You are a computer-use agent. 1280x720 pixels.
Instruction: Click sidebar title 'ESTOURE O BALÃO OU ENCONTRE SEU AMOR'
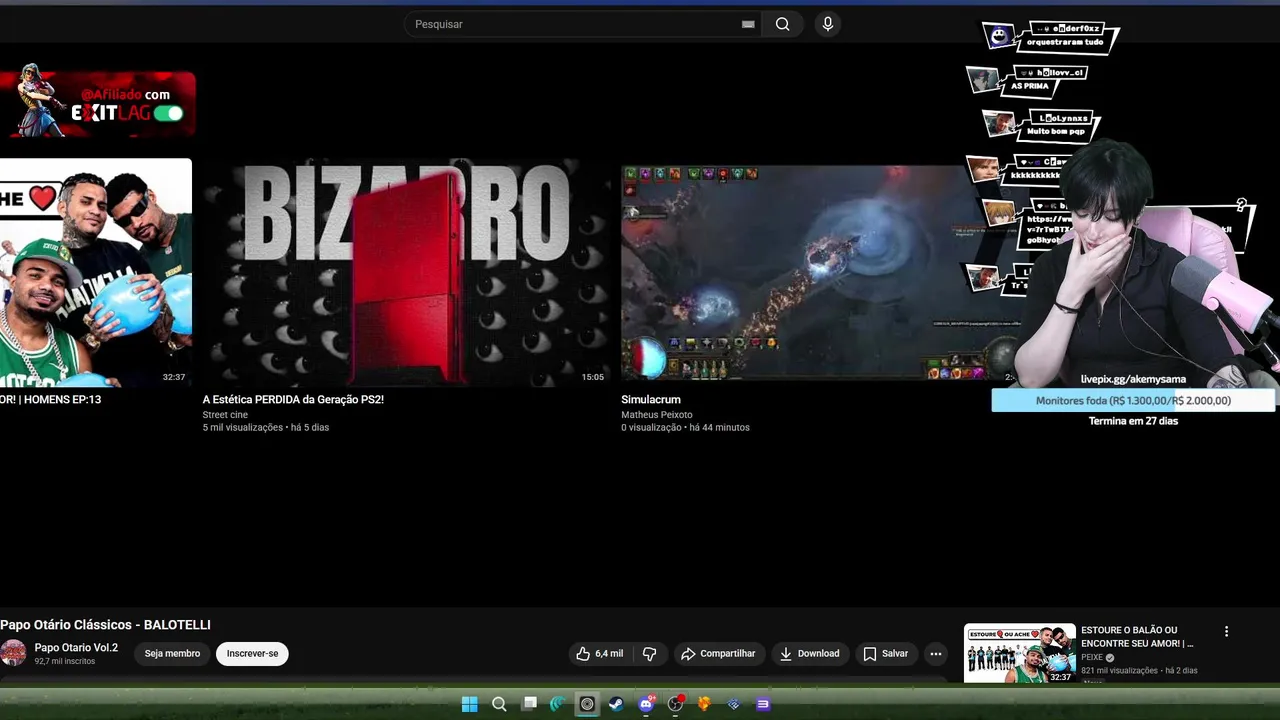pyautogui.click(x=1138, y=636)
